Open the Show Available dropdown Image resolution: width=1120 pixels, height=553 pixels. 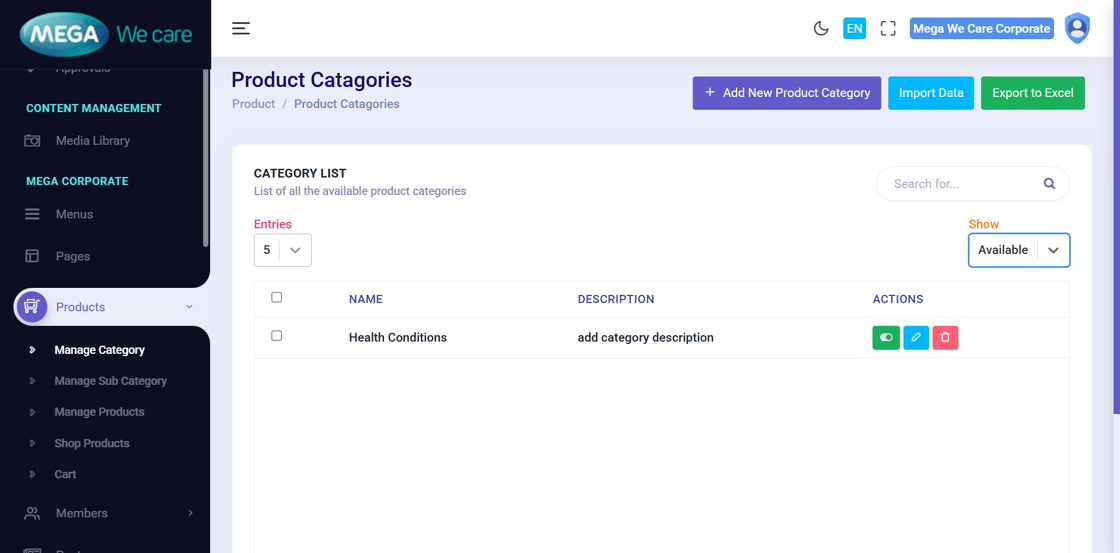click(x=1018, y=250)
